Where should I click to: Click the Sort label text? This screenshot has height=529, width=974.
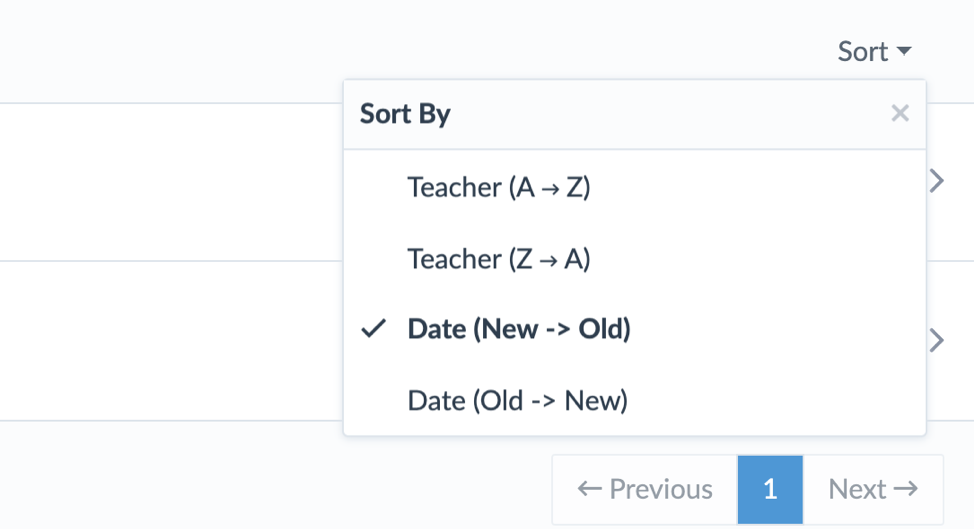click(x=862, y=51)
